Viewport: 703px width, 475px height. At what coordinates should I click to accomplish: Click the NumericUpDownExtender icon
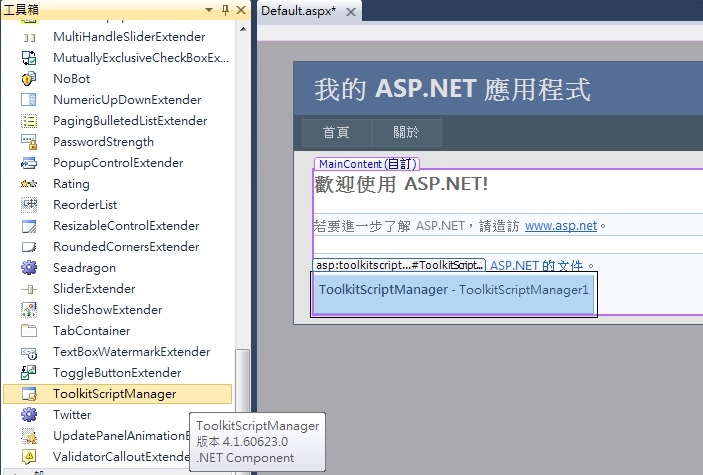[x=29, y=100]
